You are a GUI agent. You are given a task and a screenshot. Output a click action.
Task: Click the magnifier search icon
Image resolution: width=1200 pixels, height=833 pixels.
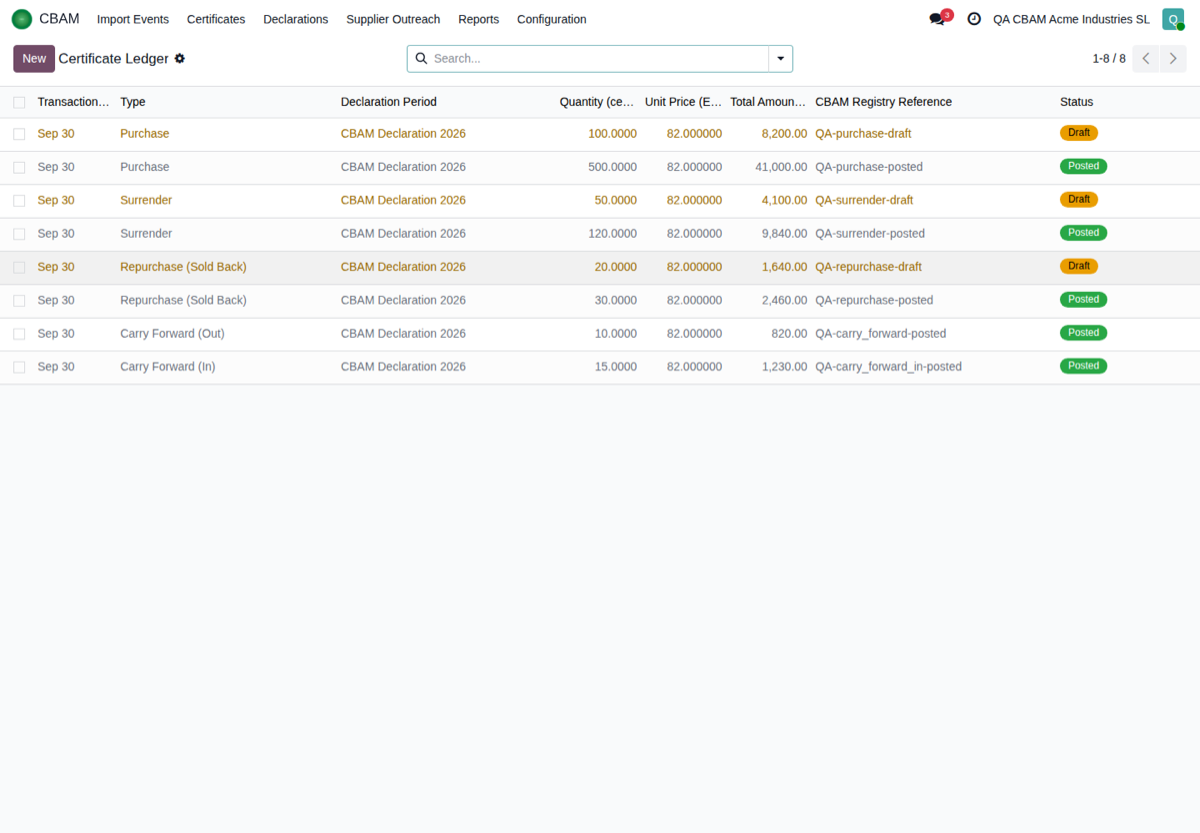(x=421, y=59)
